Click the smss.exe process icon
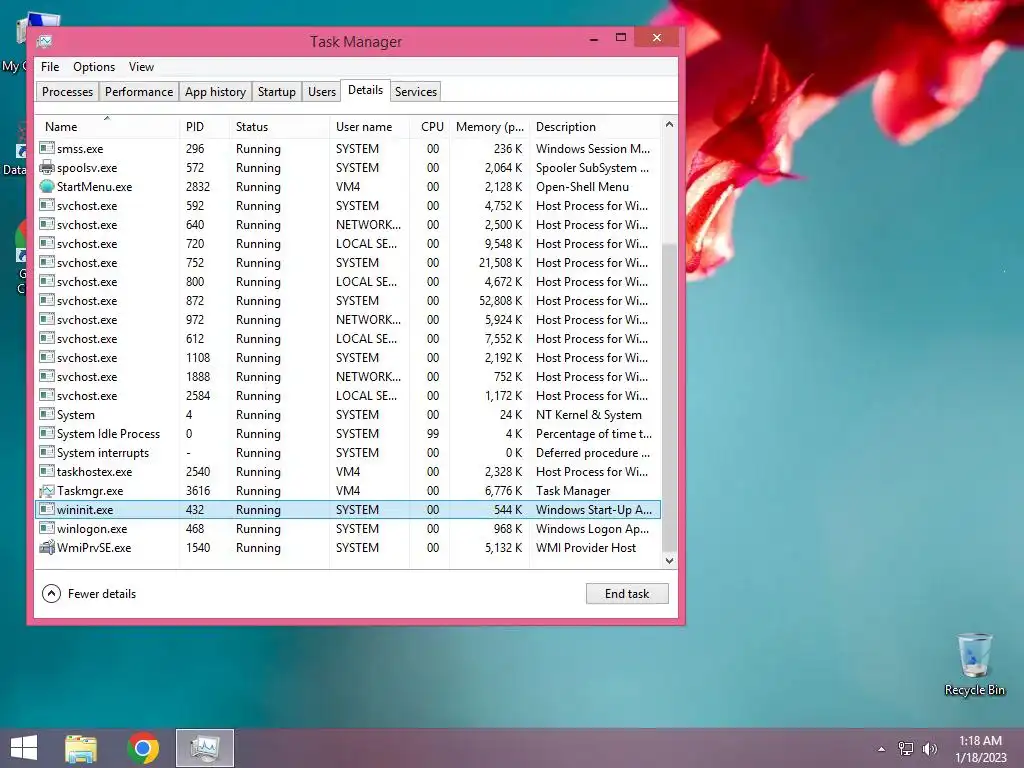1024x768 pixels. (46, 148)
